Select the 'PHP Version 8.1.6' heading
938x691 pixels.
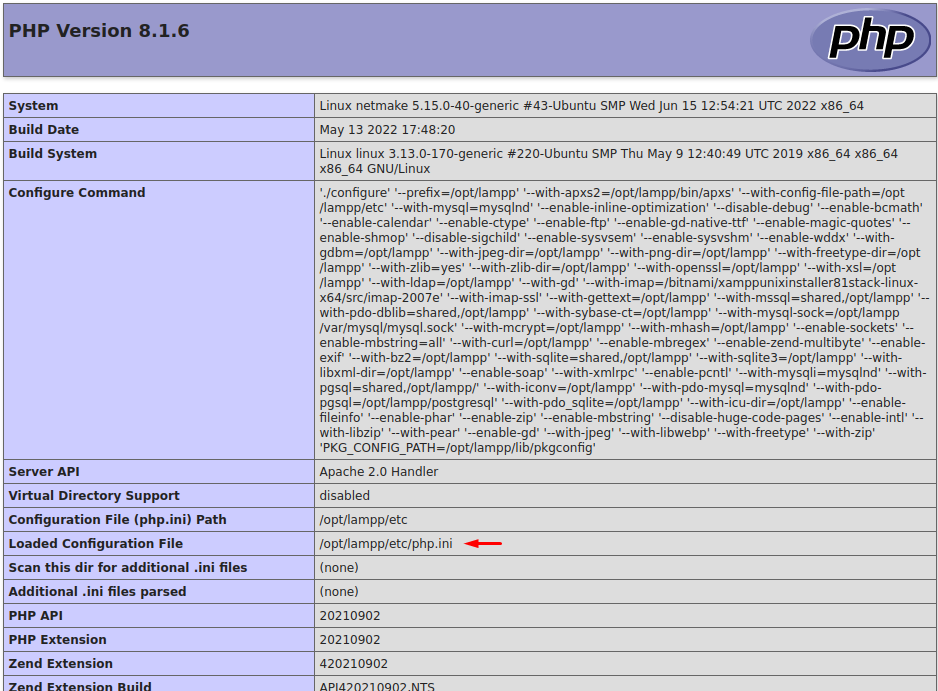click(99, 31)
